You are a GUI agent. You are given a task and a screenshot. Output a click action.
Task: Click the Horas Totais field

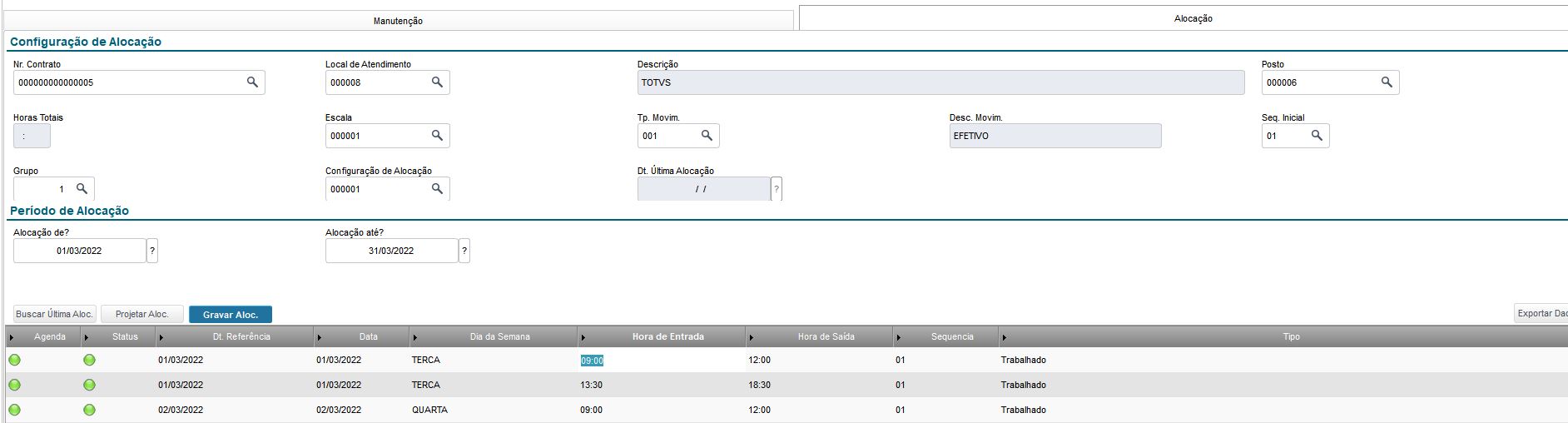click(x=32, y=136)
